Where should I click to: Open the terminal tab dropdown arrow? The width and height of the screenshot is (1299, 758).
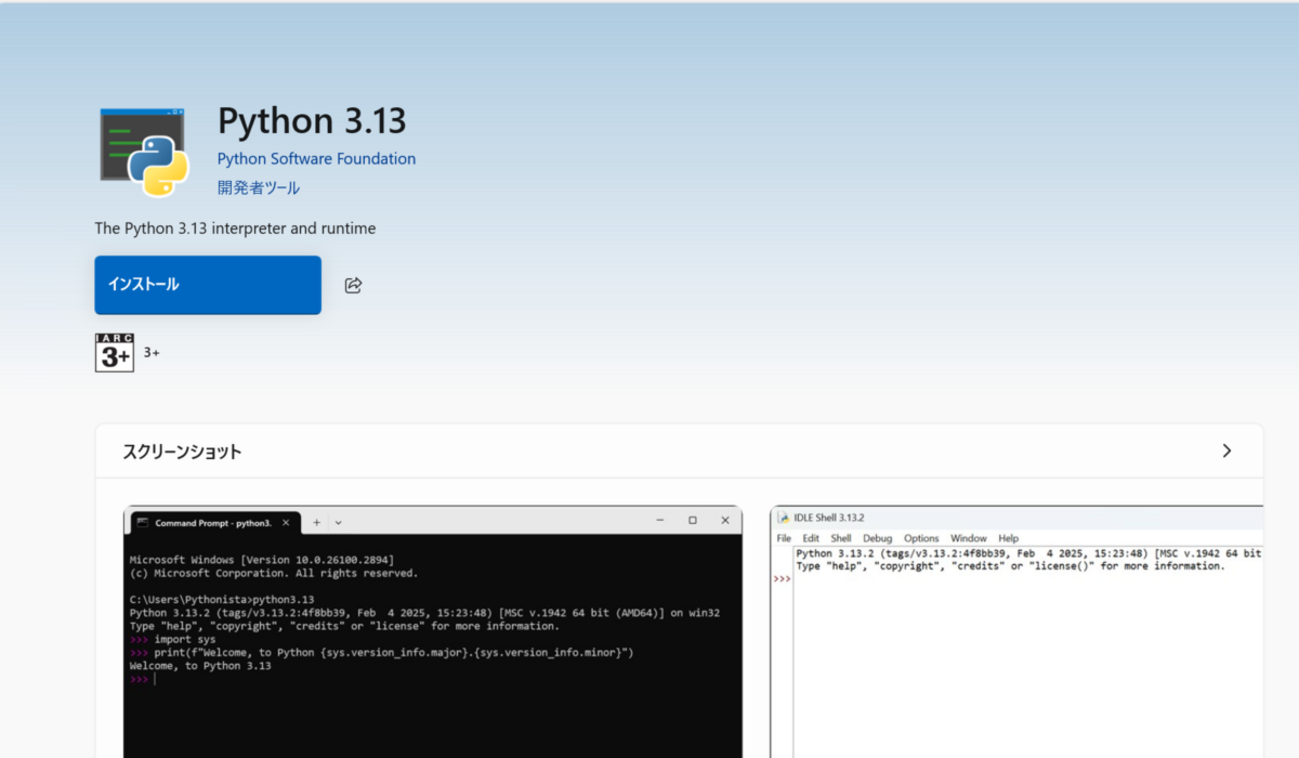pyautogui.click(x=338, y=521)
